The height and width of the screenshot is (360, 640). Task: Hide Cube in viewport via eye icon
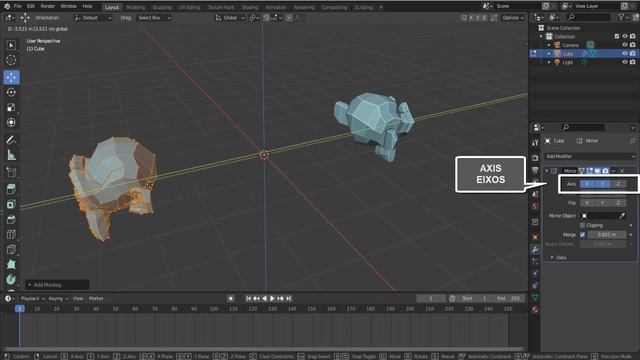(x=624, y=53)
